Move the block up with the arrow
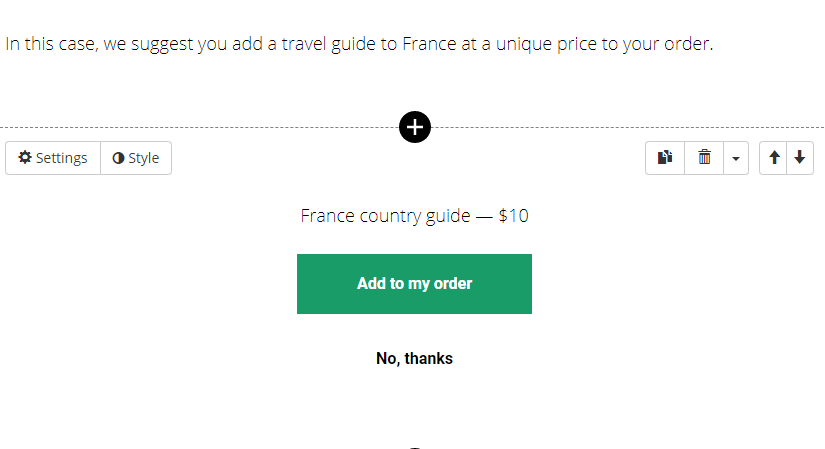Viewport: 825px width, 449px height. 773,157
